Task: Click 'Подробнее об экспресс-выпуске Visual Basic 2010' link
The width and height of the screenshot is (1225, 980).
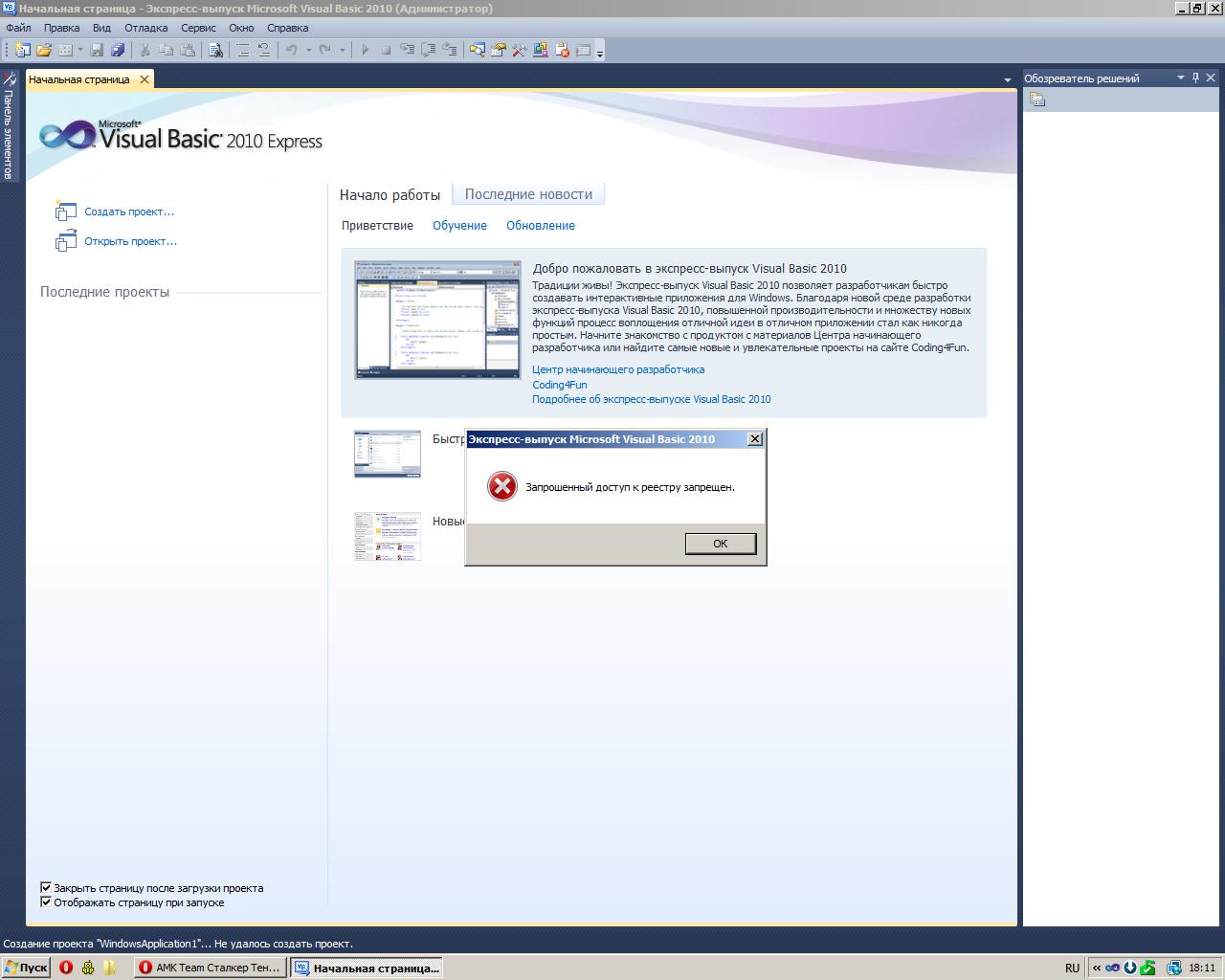Action: 652,399
